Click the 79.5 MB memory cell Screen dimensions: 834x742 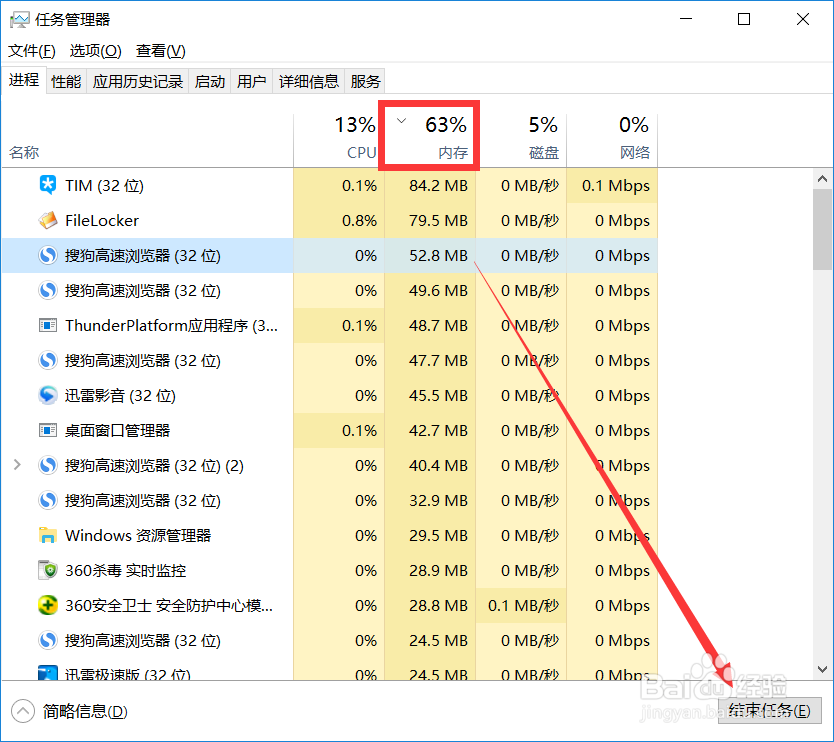coord(430,220)
